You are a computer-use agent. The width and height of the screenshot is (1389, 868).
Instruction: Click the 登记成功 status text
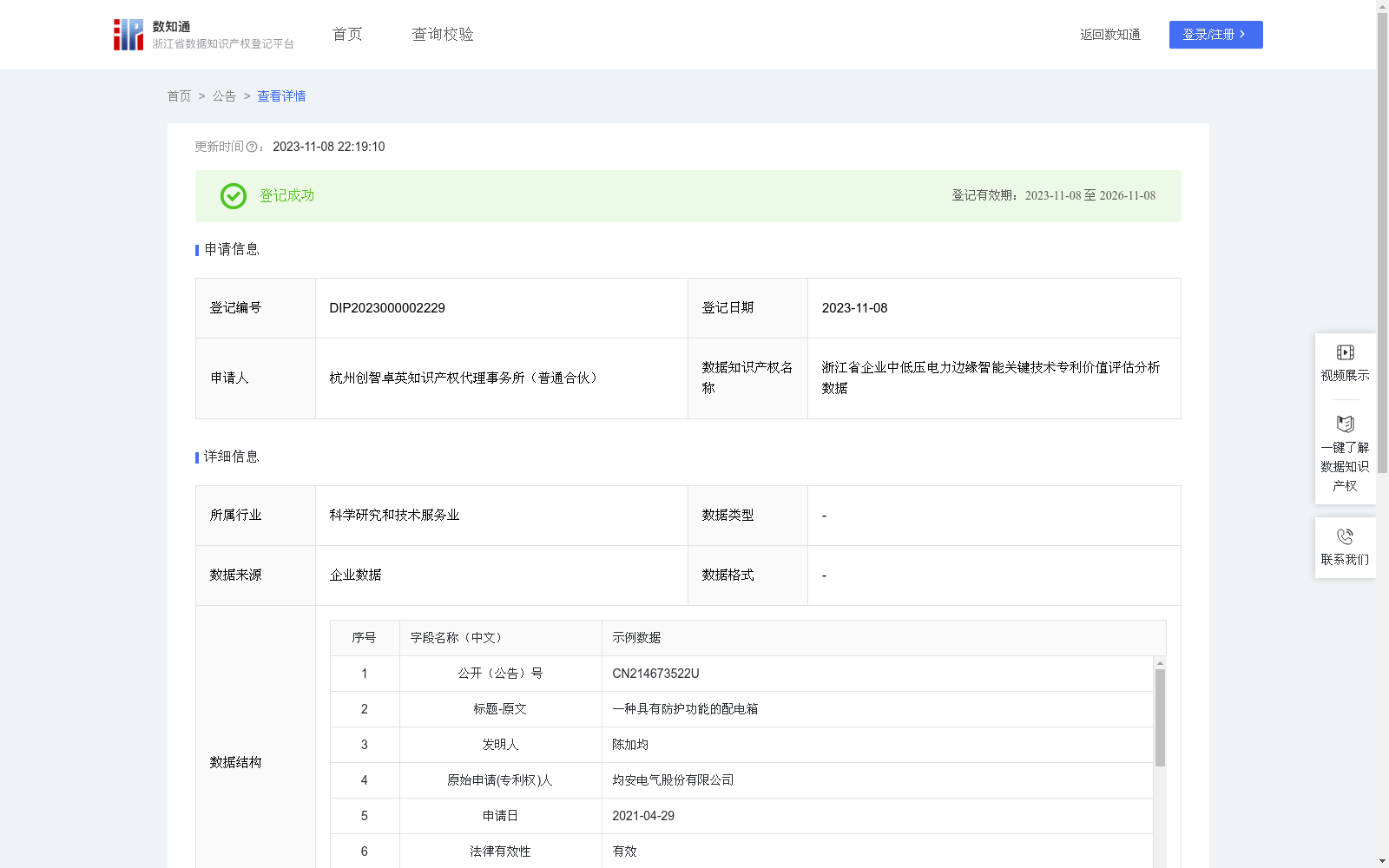286,196
